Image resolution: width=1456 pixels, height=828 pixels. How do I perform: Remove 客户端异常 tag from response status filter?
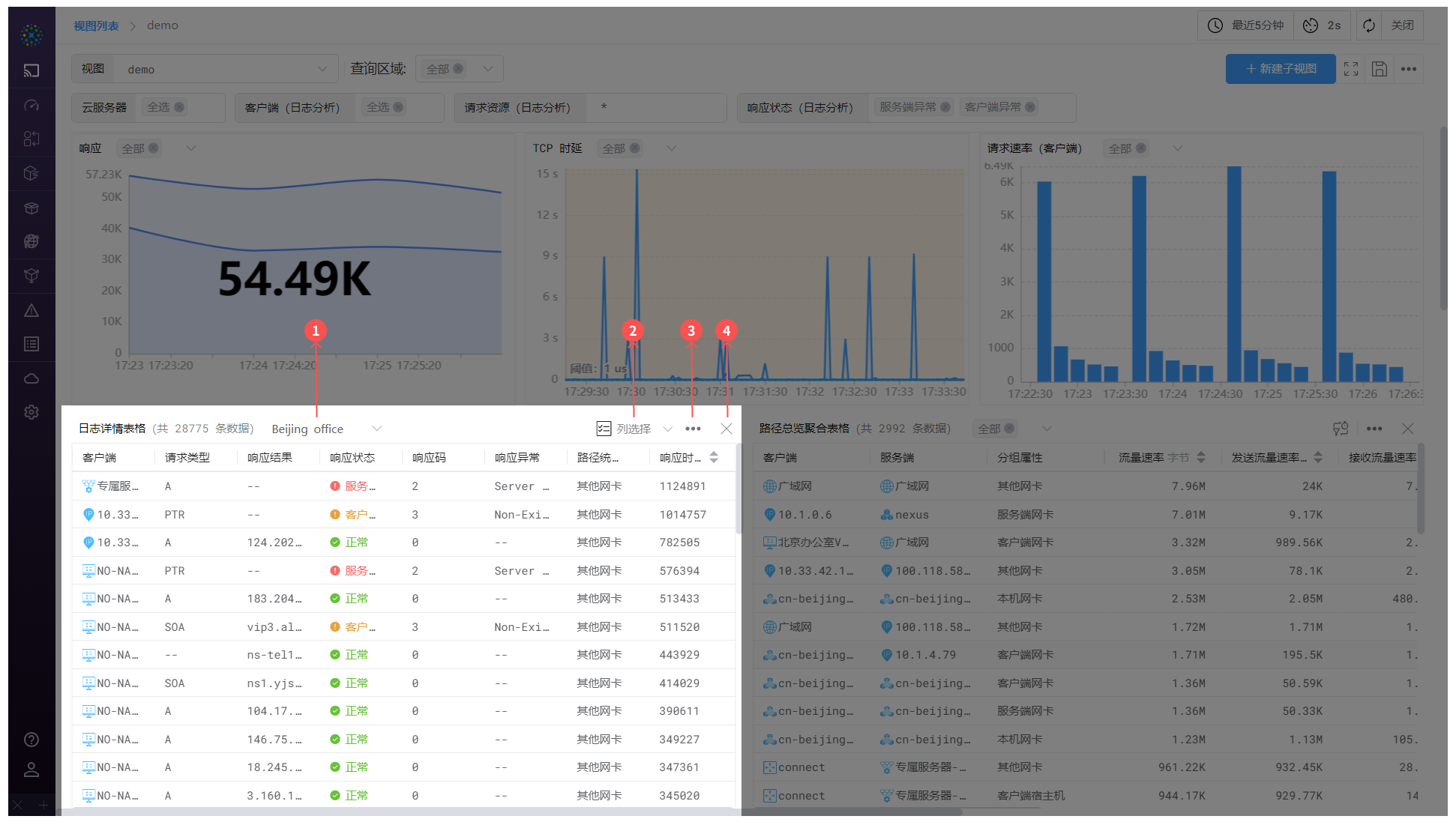point(1030,107)
